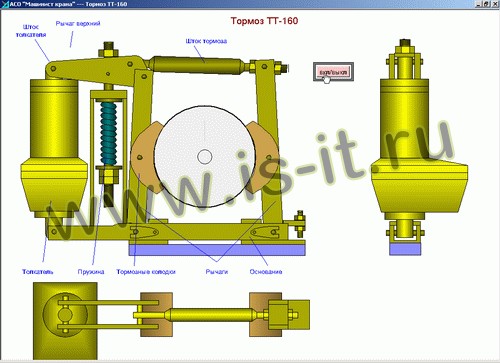Click the application icon in the title bar
500x363 pixels.
pos(5,4)
